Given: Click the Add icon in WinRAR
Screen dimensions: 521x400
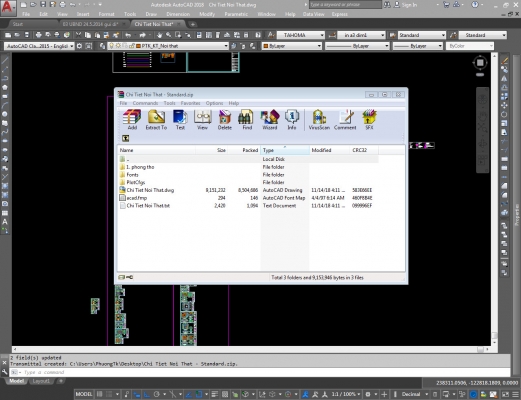Looking at the screenshot, I should (x=132, y=119).
